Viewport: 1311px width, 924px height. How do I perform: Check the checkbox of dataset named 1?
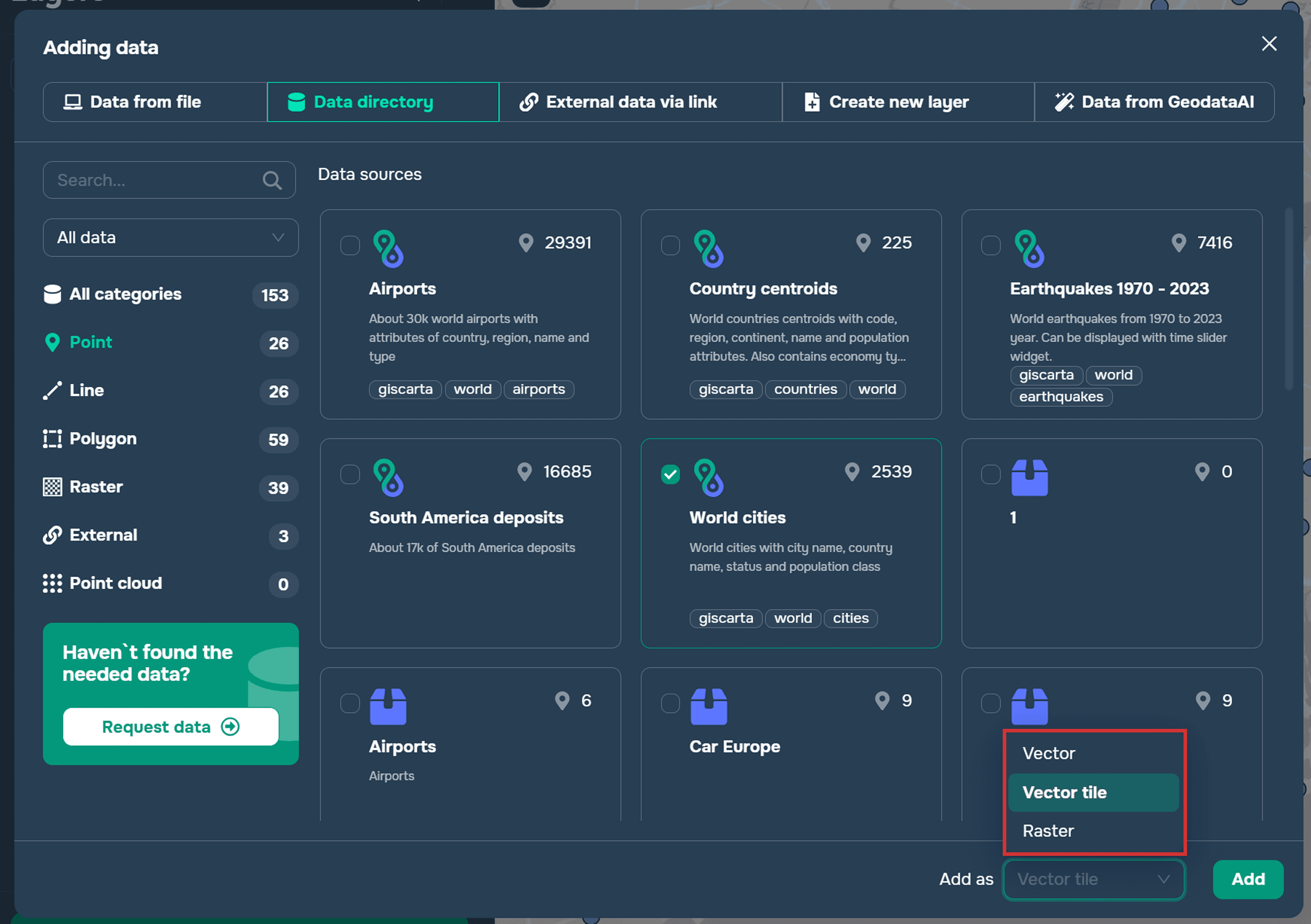pyautogui.click(x=990, y=475)
